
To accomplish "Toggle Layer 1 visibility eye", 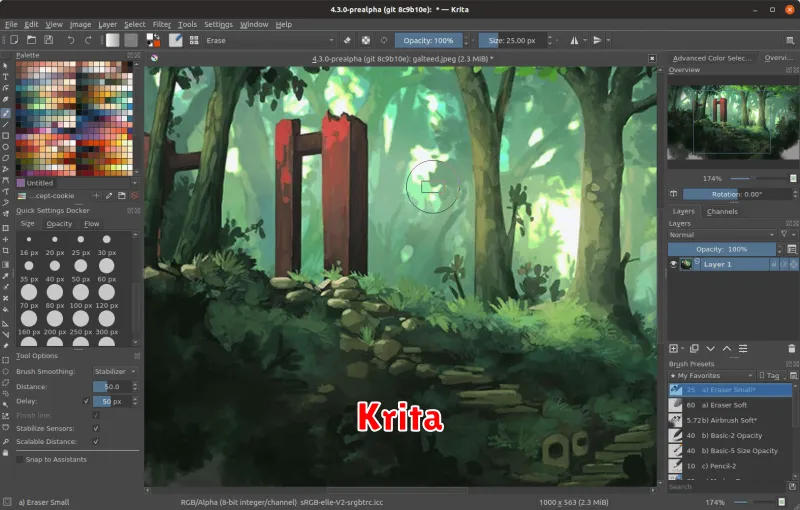I will [673, 264].
